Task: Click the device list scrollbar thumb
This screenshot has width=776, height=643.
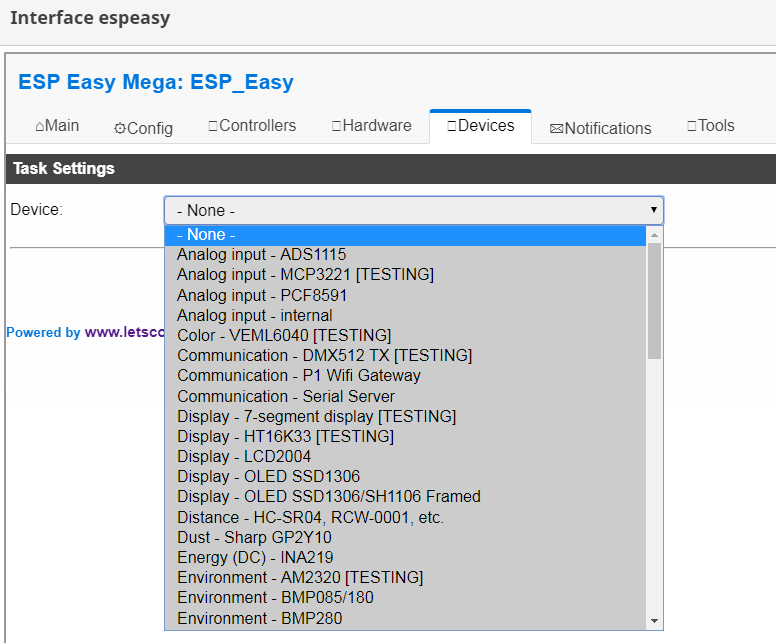Action: click(x=654, y=300)
